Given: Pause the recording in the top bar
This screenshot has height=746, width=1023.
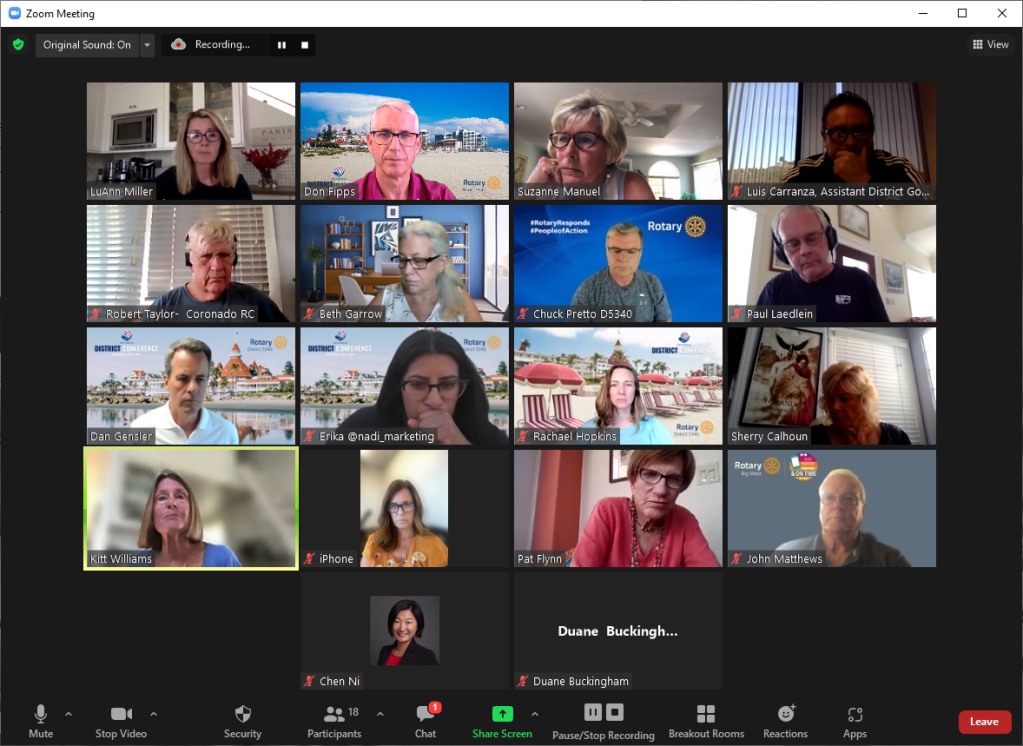Looking at the screenshot, I should click(x=282, y=45).
